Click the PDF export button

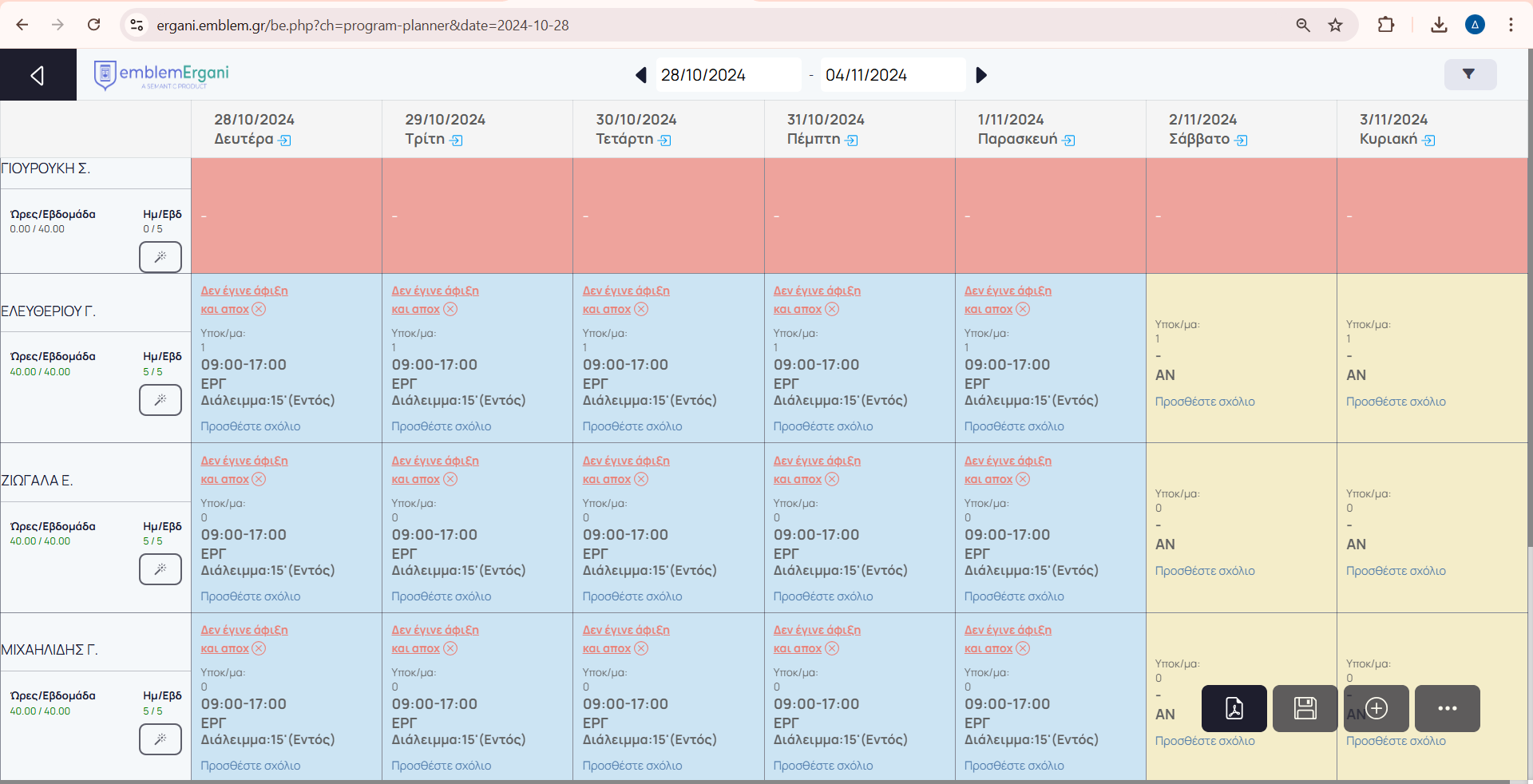coord(1234,708)
